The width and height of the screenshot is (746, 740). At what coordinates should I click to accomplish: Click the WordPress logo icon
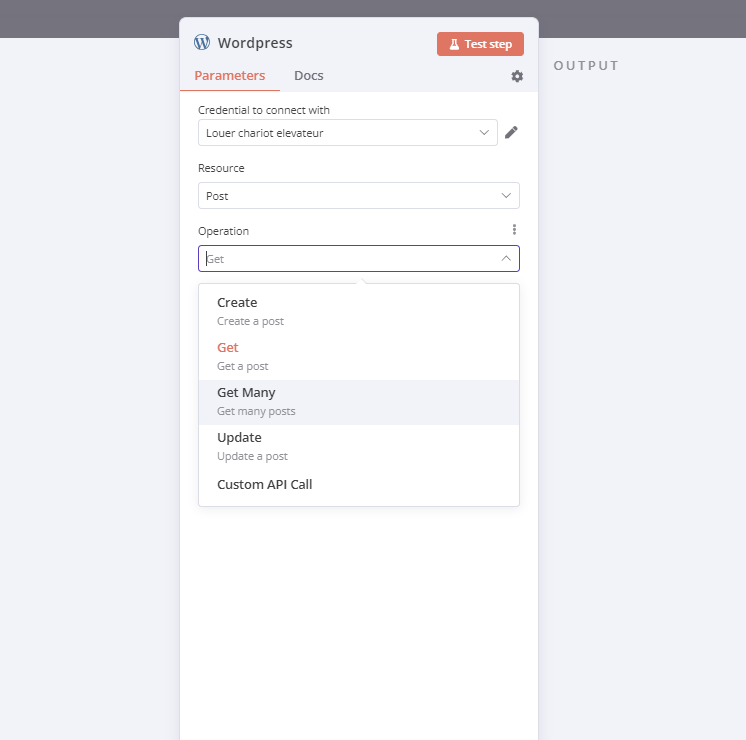tap(202, 42)
